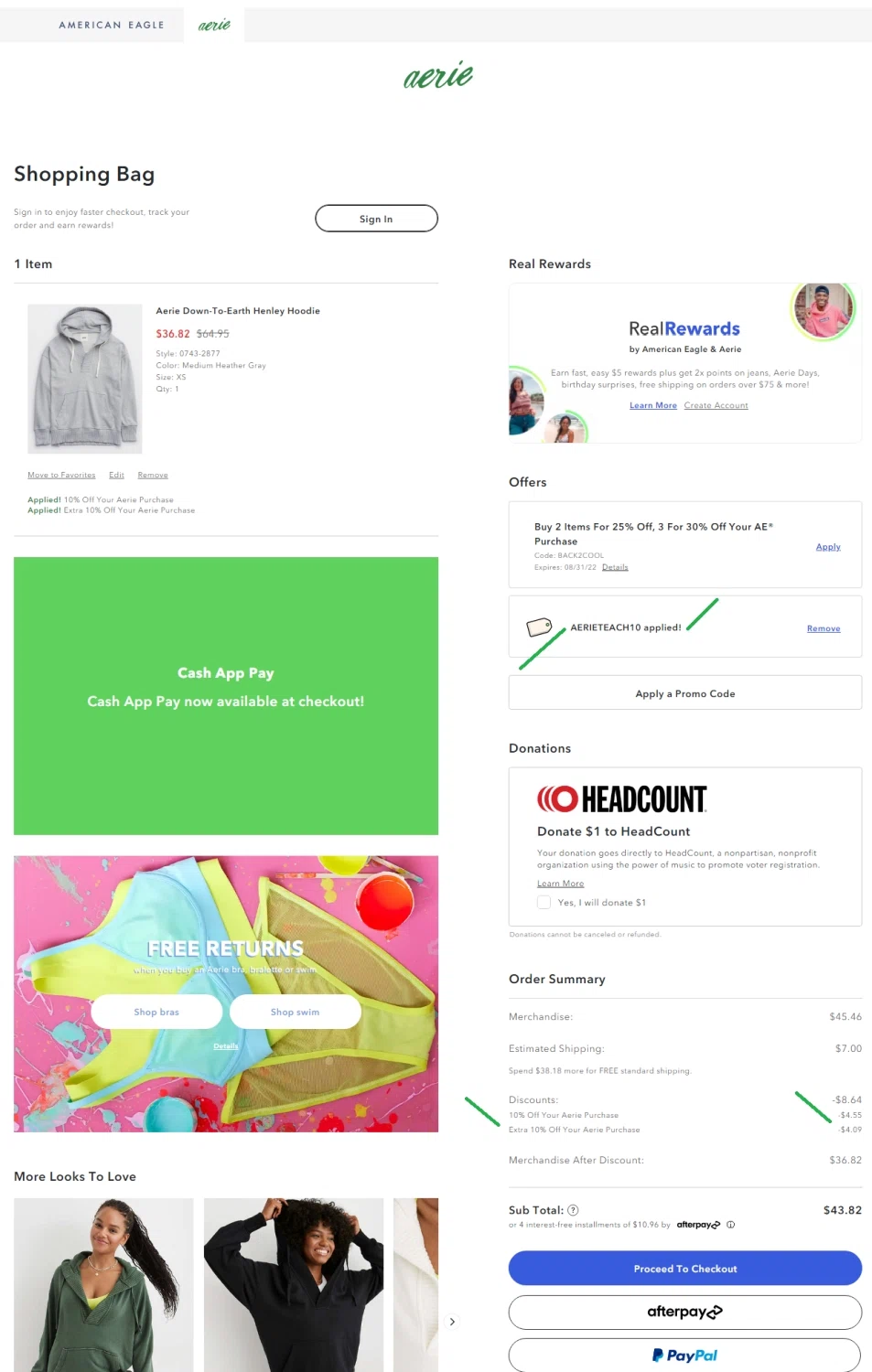Pay with the PayPal button
Viewport: 872px width, 1372px height.
(x=684, y=1356)
